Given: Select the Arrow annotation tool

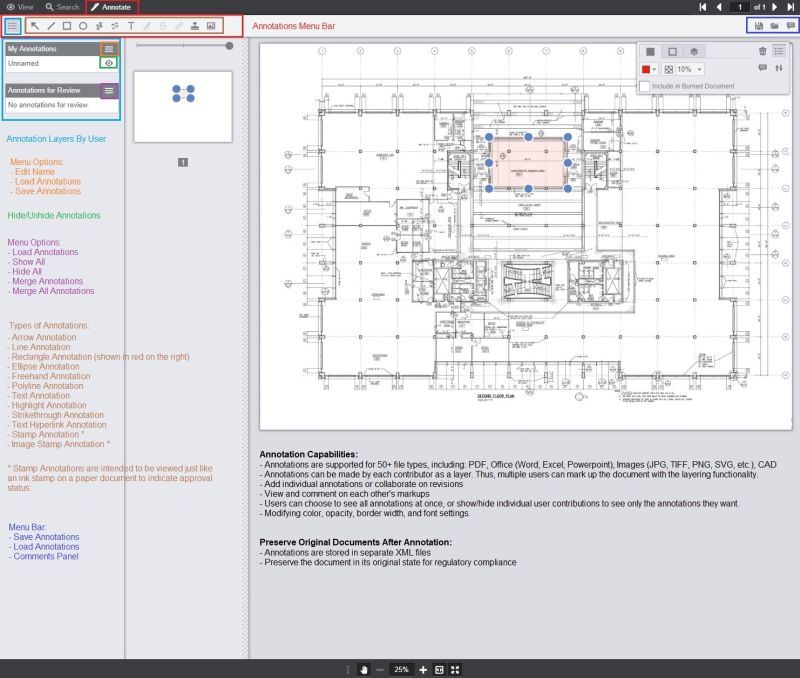Looking at the screenshot, I should coord(34,28).
